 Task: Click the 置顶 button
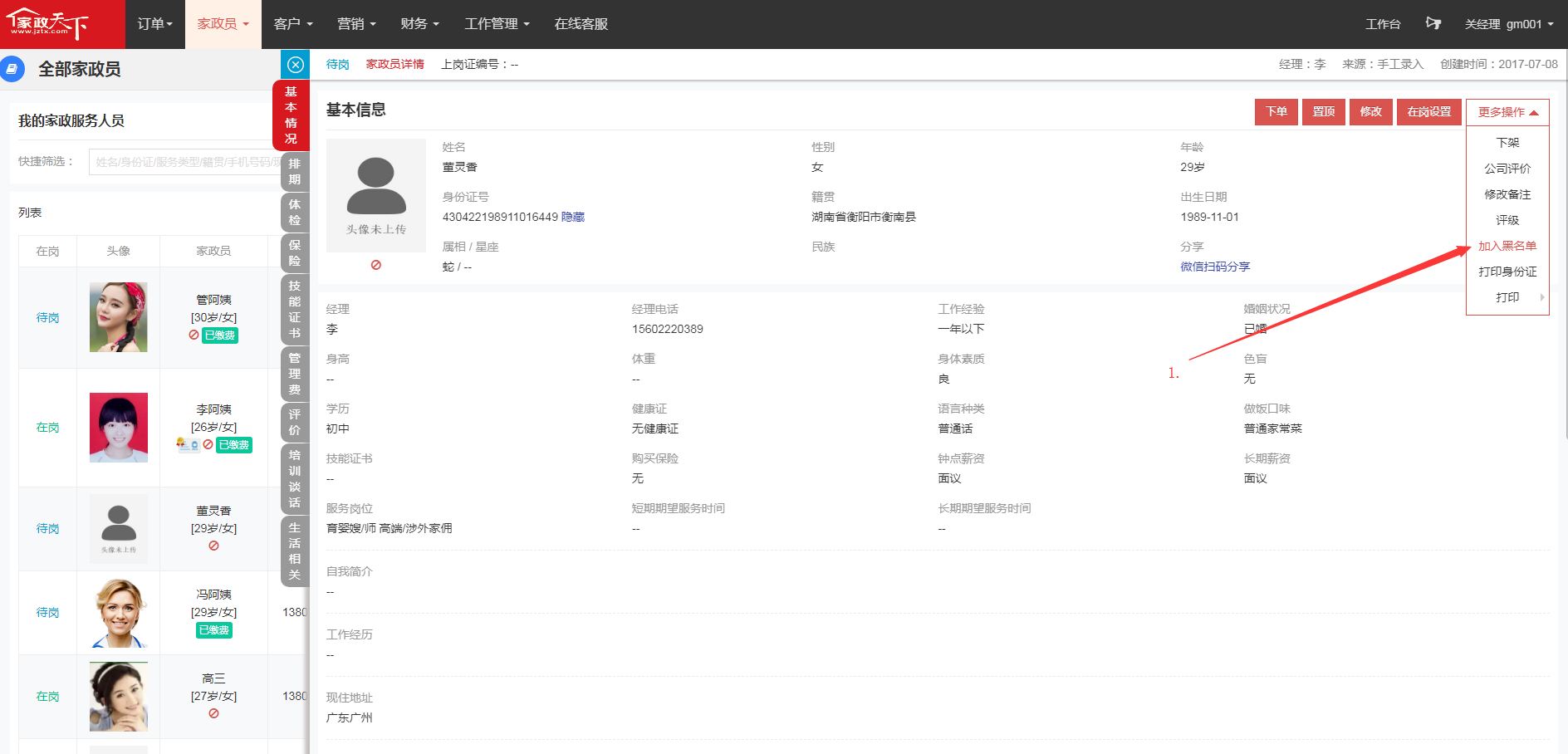1324,112
